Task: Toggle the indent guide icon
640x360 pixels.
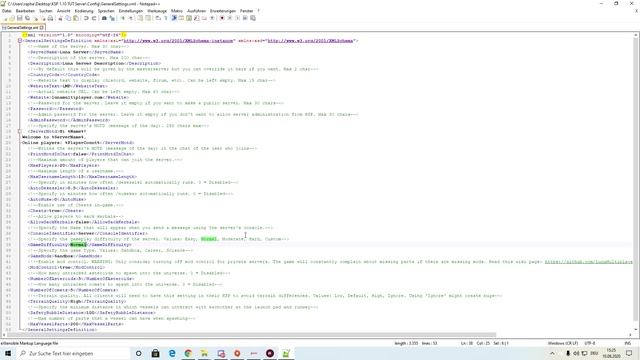Action: [174, 18]
